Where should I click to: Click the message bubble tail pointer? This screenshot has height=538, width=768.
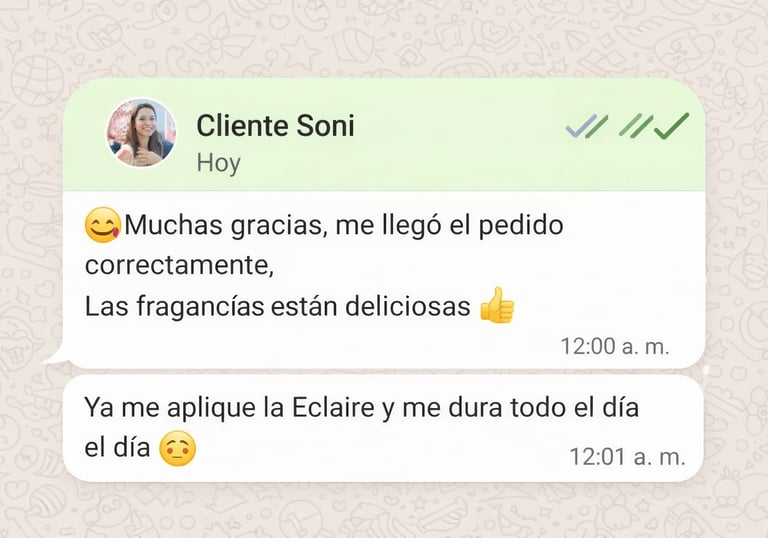point(55,356)
